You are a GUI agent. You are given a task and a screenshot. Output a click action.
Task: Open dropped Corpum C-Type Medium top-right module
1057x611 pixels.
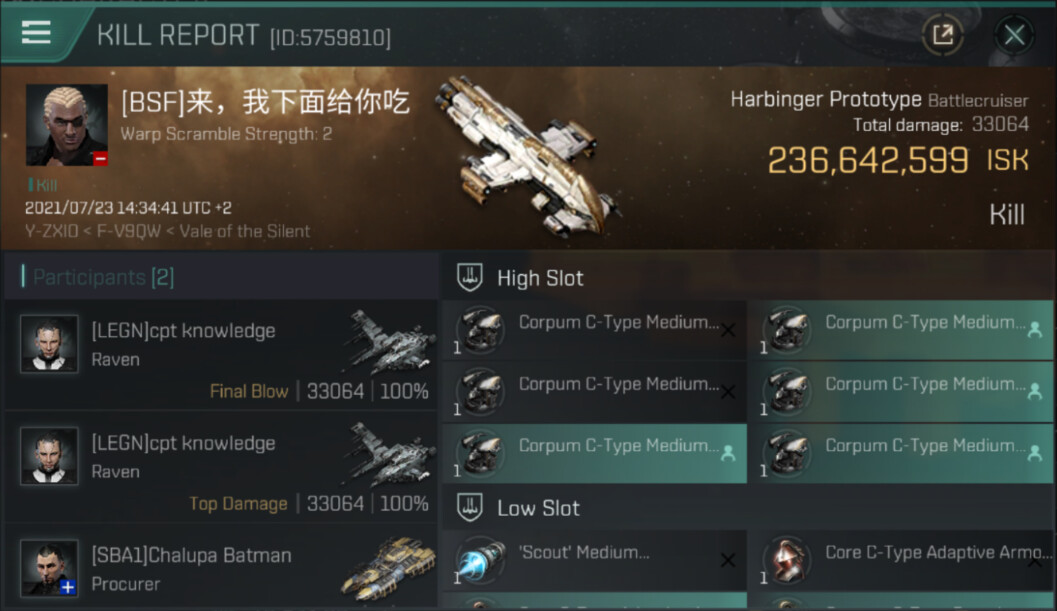click(x=901, y=330)
